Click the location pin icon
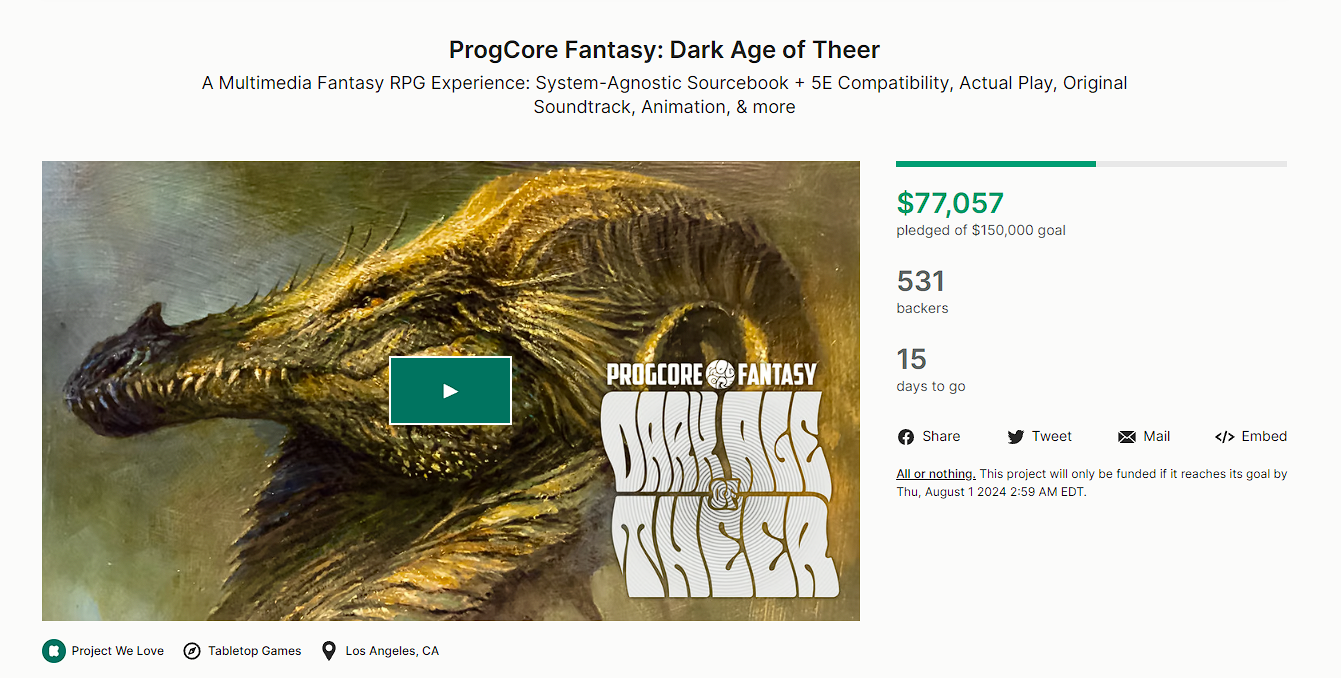 pyautogui.click(x=329, y=651)
